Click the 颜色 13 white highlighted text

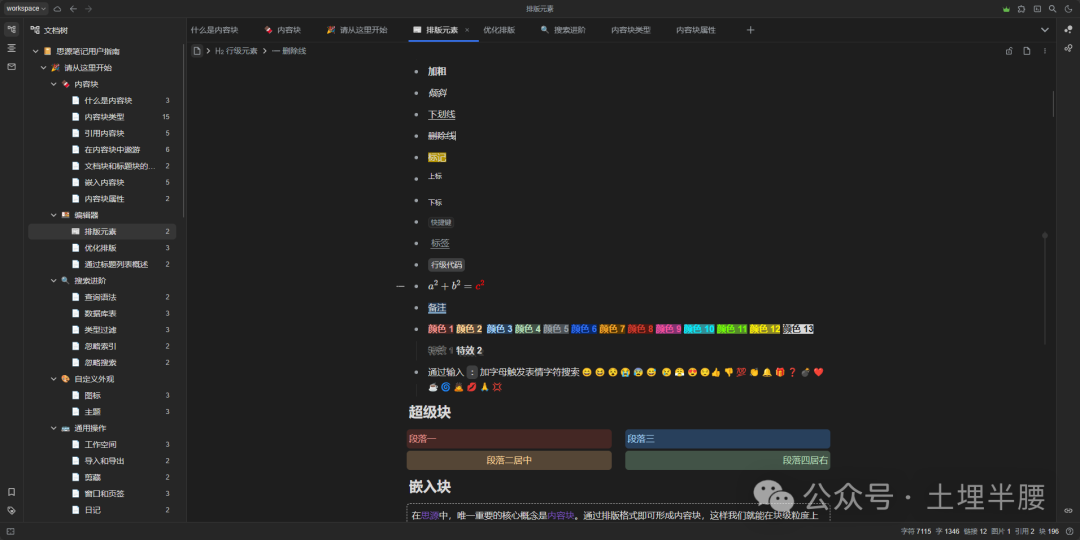[798, 329]
